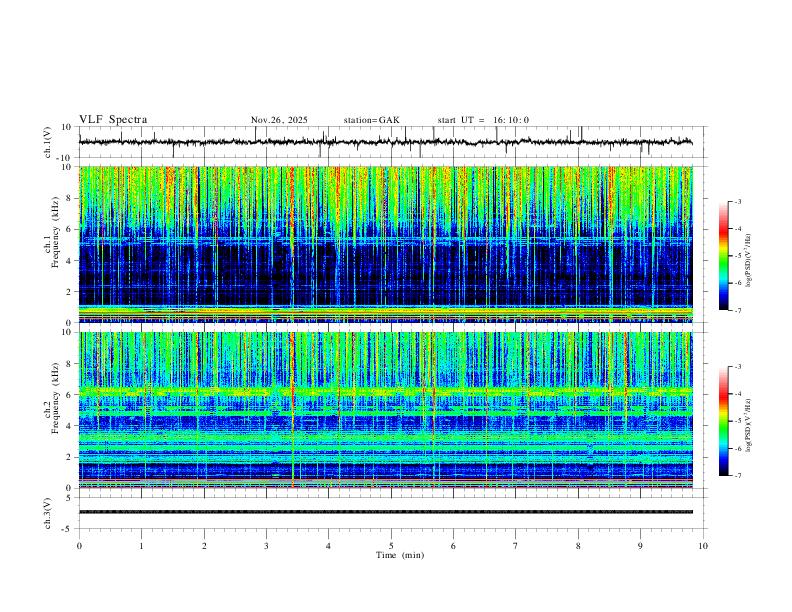Click the 'ch.3(V)' axis label
The image size is (792, 612).
48,513
